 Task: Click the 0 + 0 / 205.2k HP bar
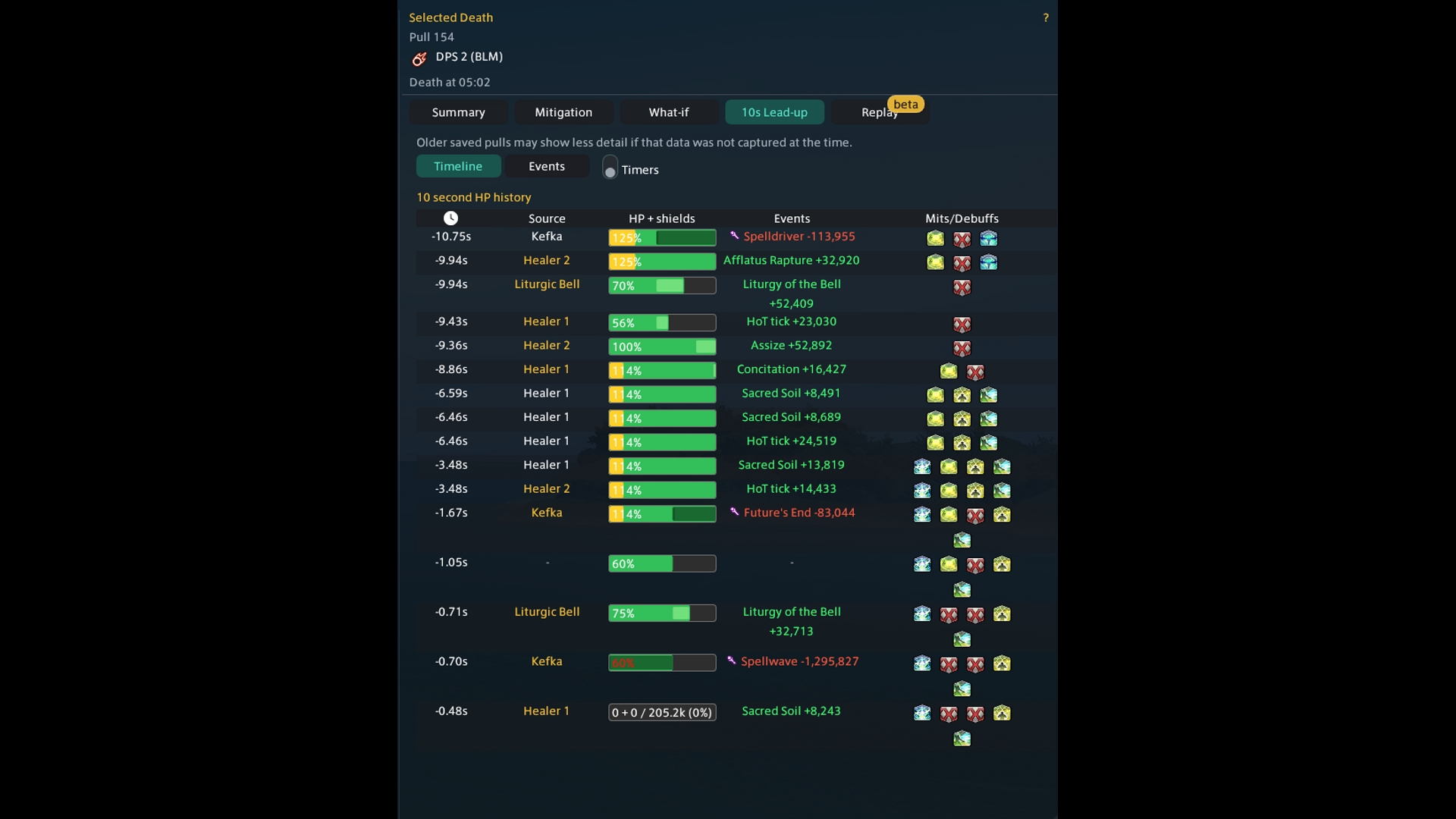662,713
